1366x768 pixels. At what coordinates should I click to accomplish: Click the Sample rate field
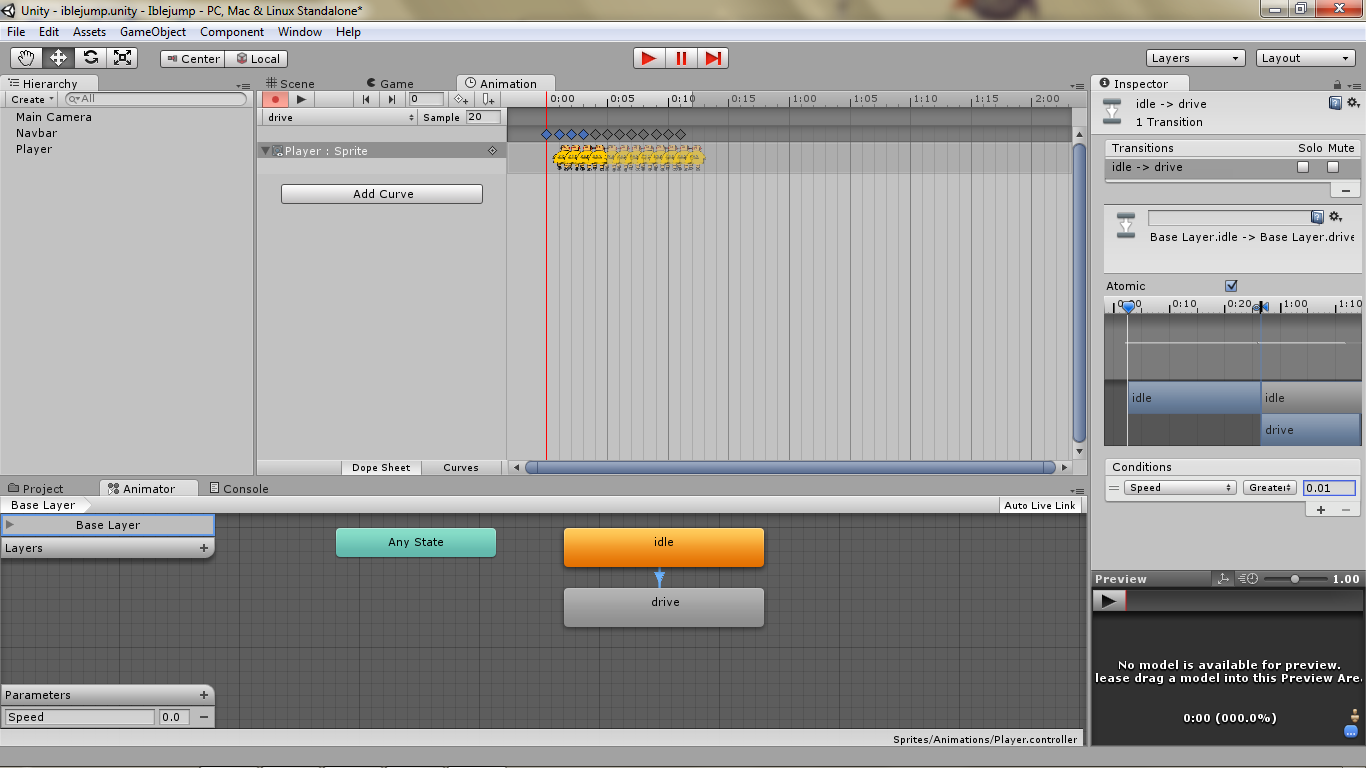click(483, 117)
